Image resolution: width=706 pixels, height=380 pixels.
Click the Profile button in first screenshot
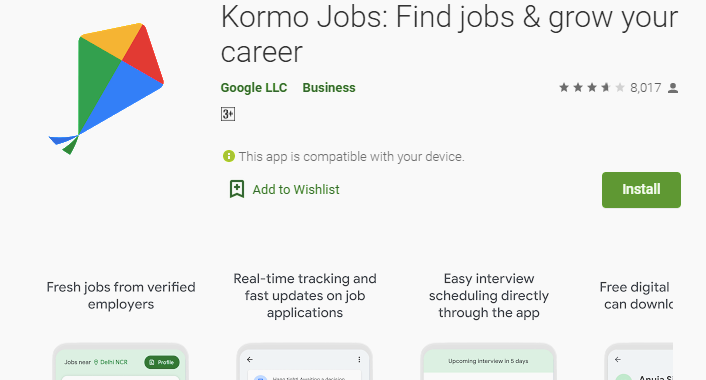click(162, 362)
